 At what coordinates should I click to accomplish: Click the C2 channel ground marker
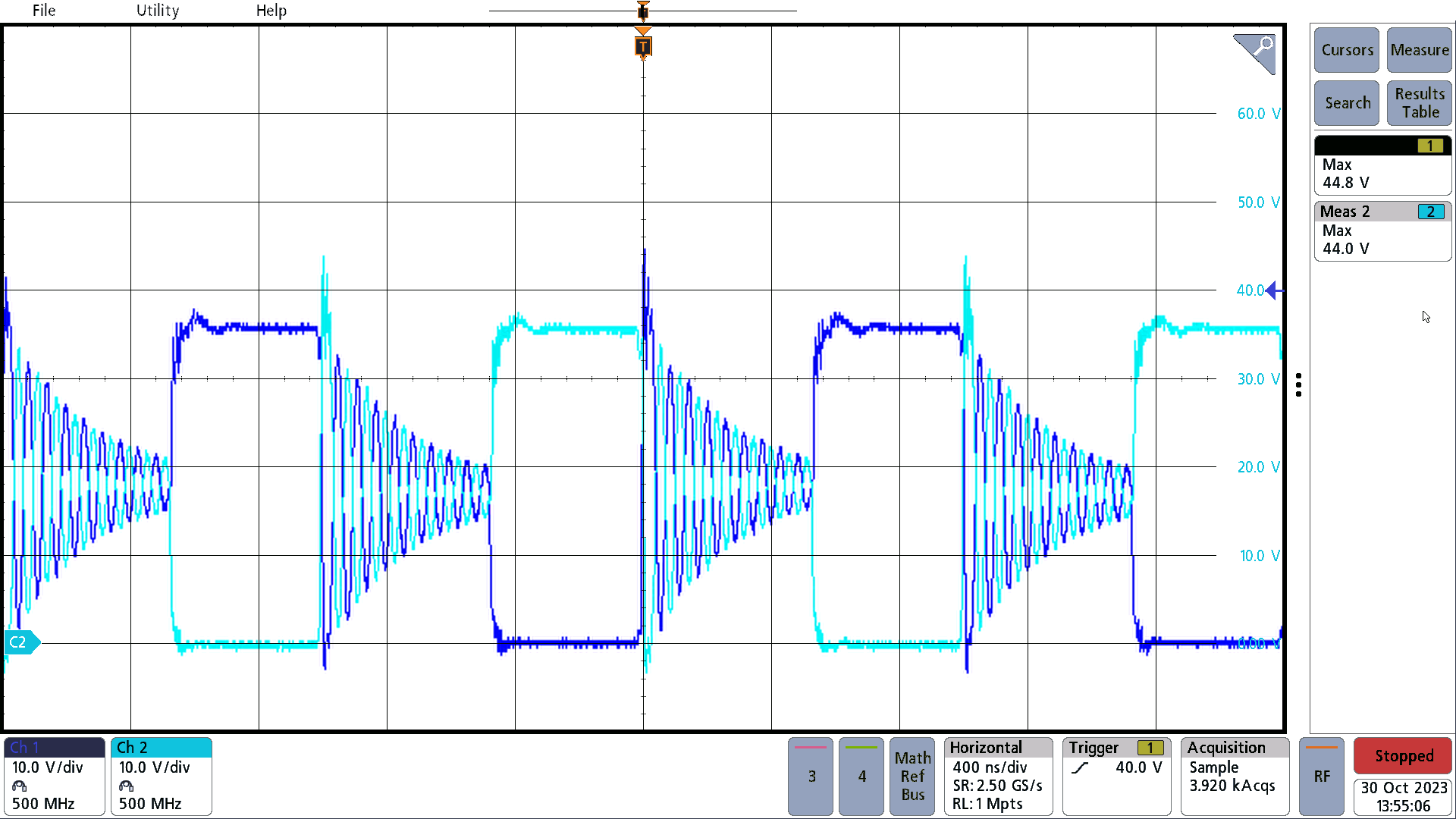(x=21, y=642)
